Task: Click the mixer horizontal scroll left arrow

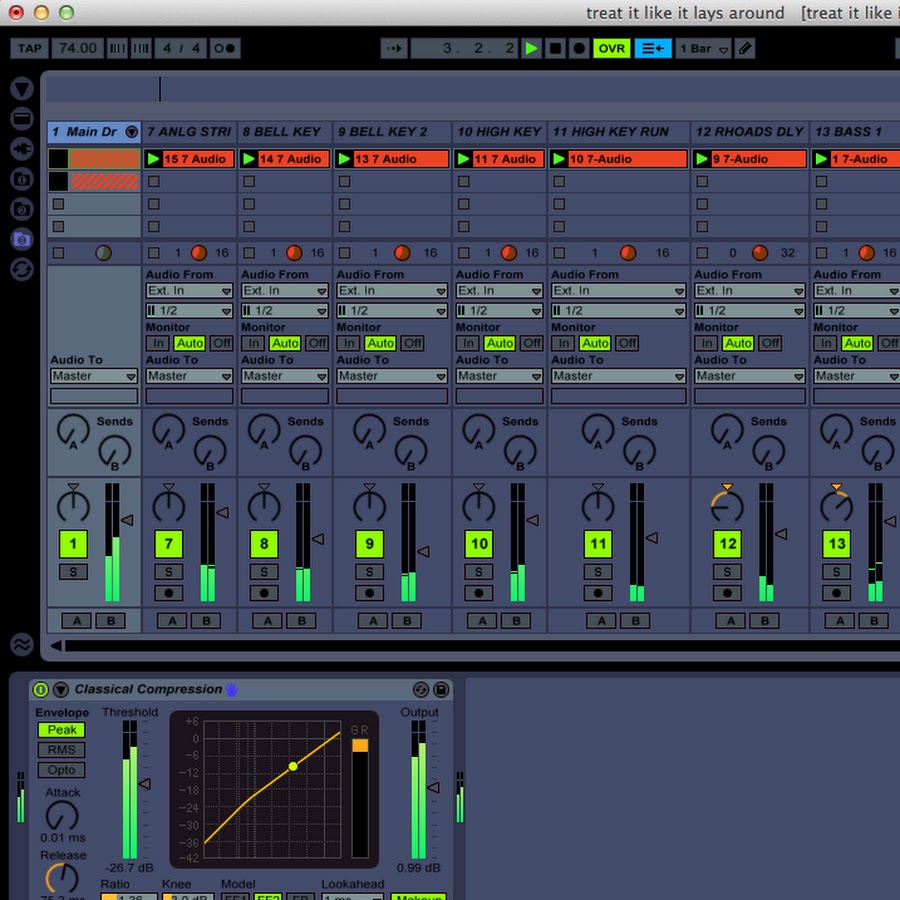Action: coord(56,646)
